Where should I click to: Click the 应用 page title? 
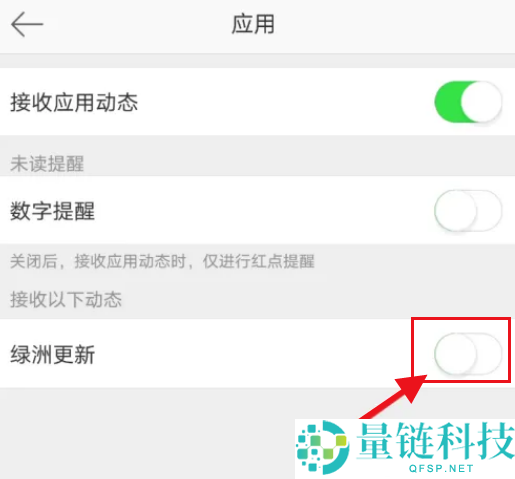point(253,24)
